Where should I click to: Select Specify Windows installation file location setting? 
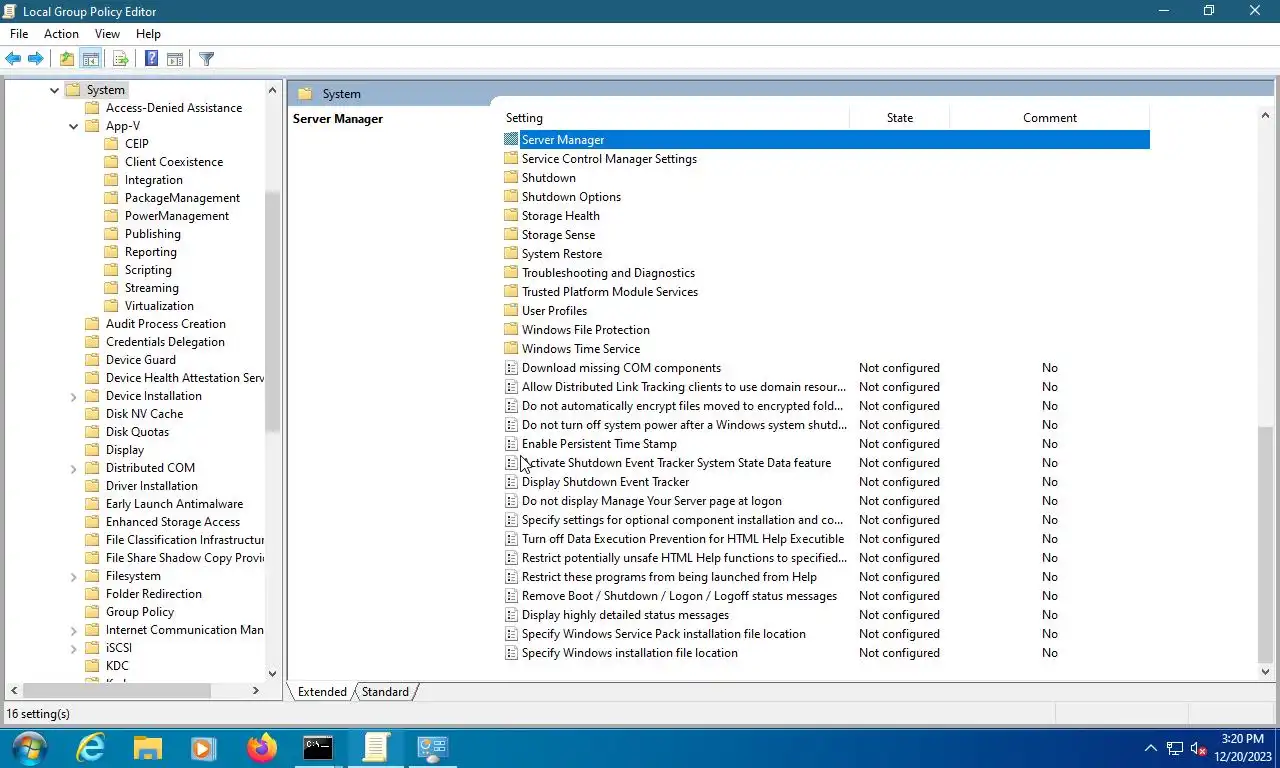630,653
